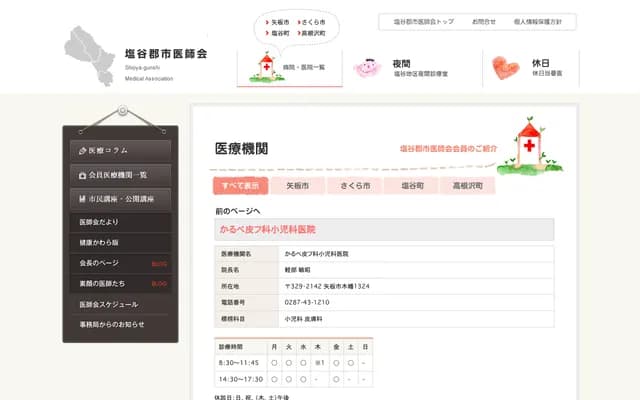This screenshot has width=640, height=400.
Task: Go to 塩谷郡市医師会トップ link
Action: tap(423, 21)
